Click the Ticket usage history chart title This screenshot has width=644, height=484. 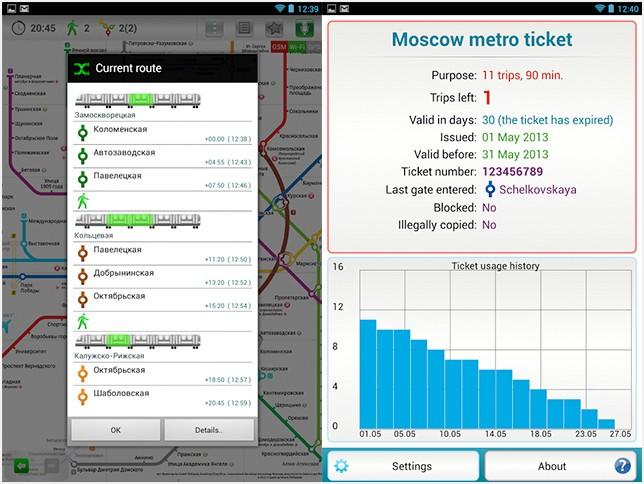495,266
